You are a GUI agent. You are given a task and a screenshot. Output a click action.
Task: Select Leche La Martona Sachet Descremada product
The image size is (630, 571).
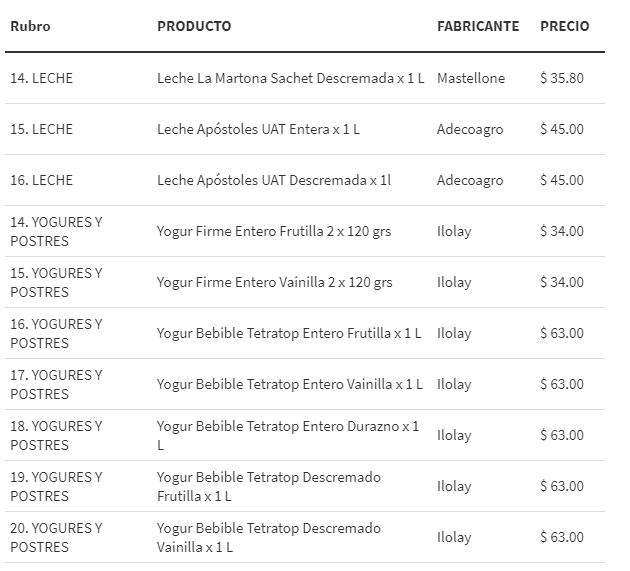[290, 78]
